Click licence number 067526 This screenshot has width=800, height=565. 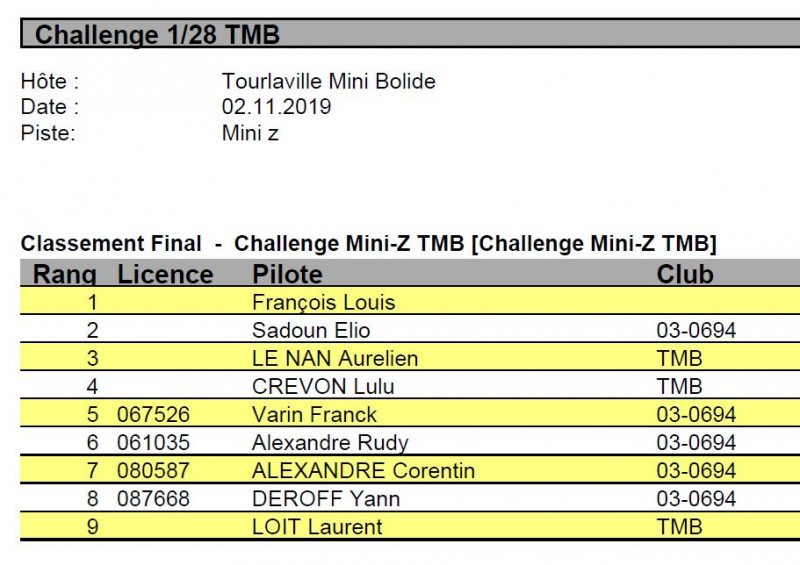coord(153,415)
